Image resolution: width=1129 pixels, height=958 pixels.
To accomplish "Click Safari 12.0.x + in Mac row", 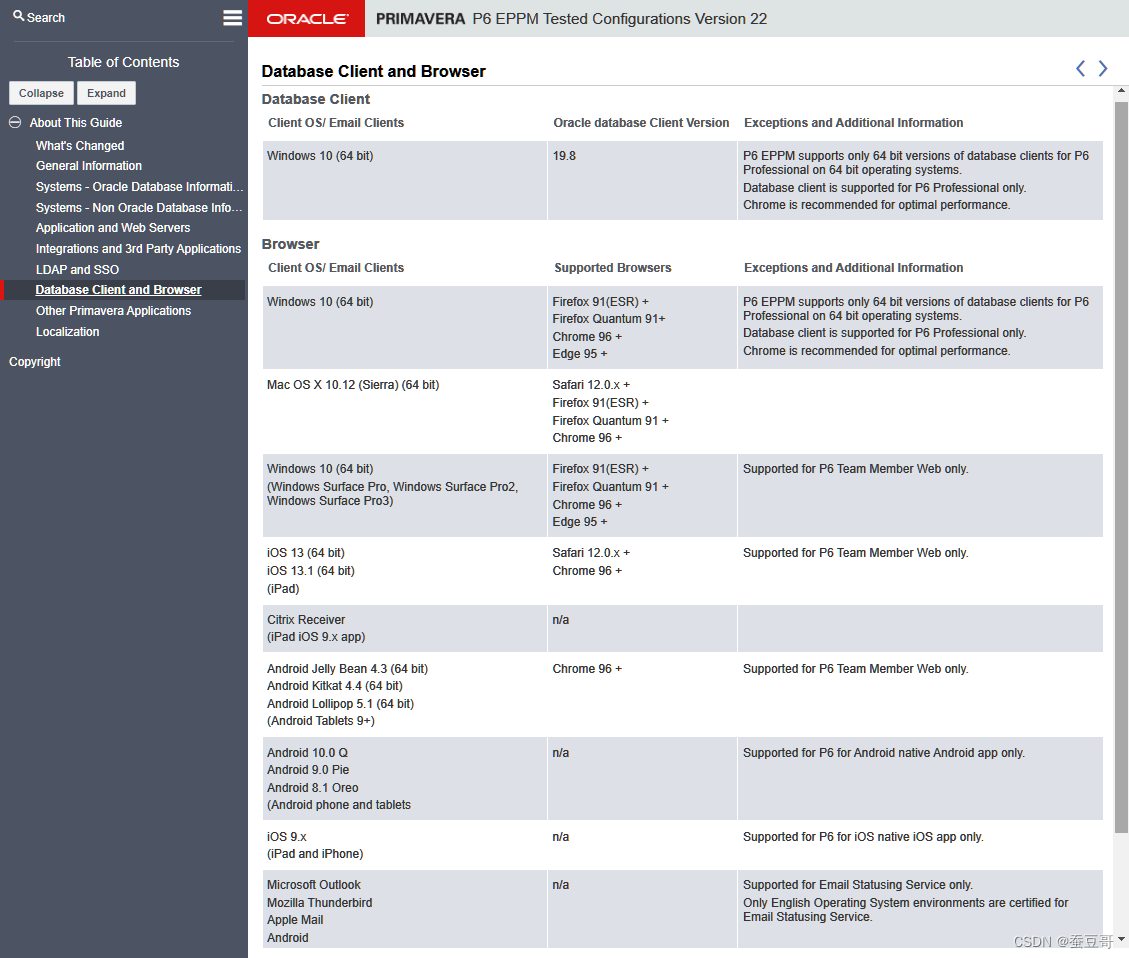I will pos(590,384).
